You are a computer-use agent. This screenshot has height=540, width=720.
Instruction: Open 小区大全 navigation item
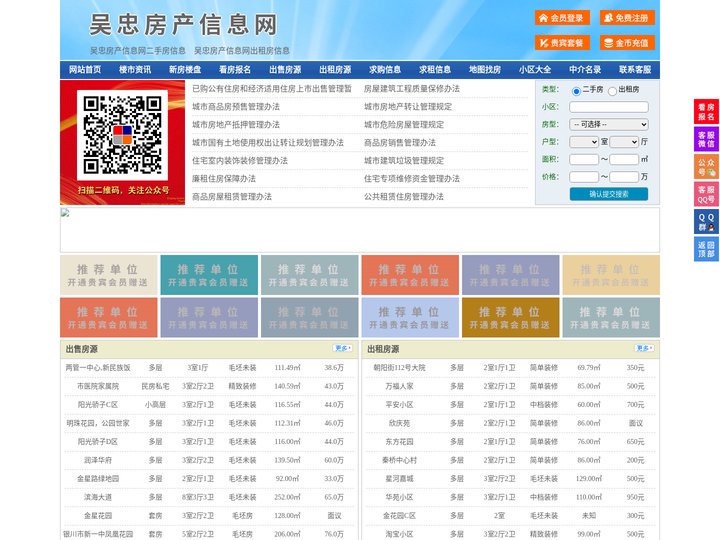click(x=535, y=70)
